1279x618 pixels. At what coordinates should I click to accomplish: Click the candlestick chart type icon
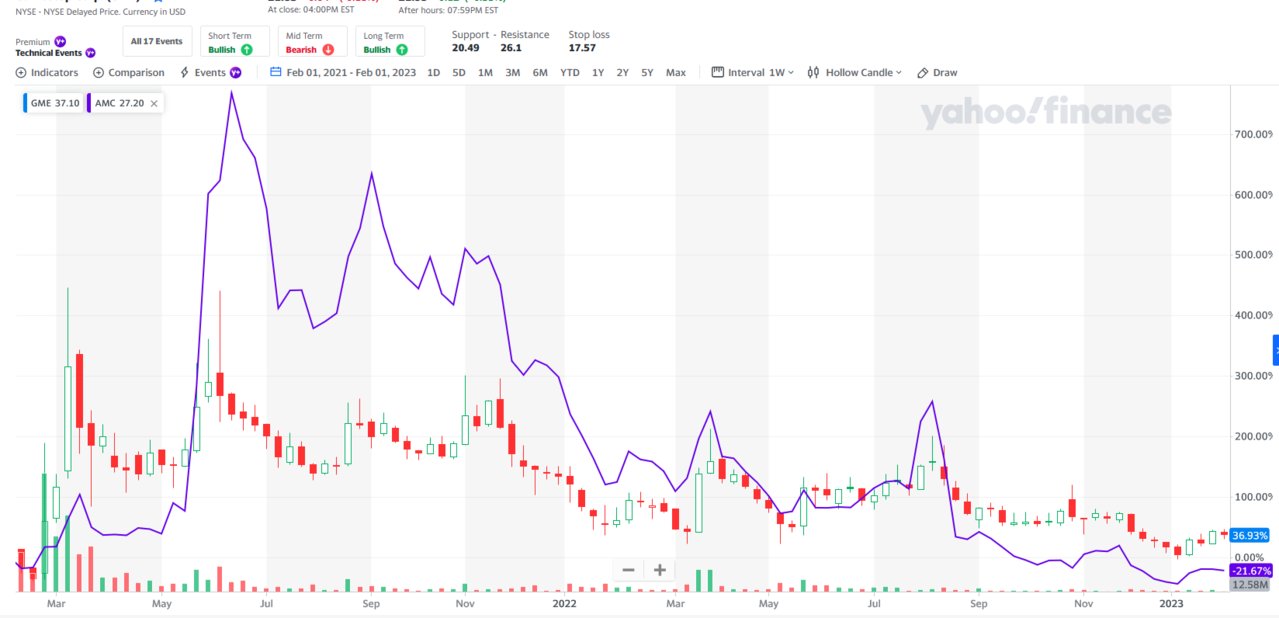(813, 72)
